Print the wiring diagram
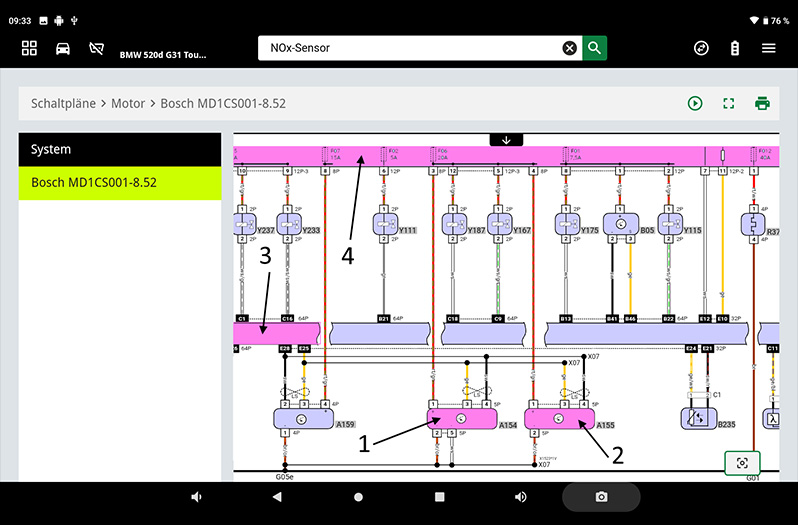The image size is (798, 525). [762, 103]
